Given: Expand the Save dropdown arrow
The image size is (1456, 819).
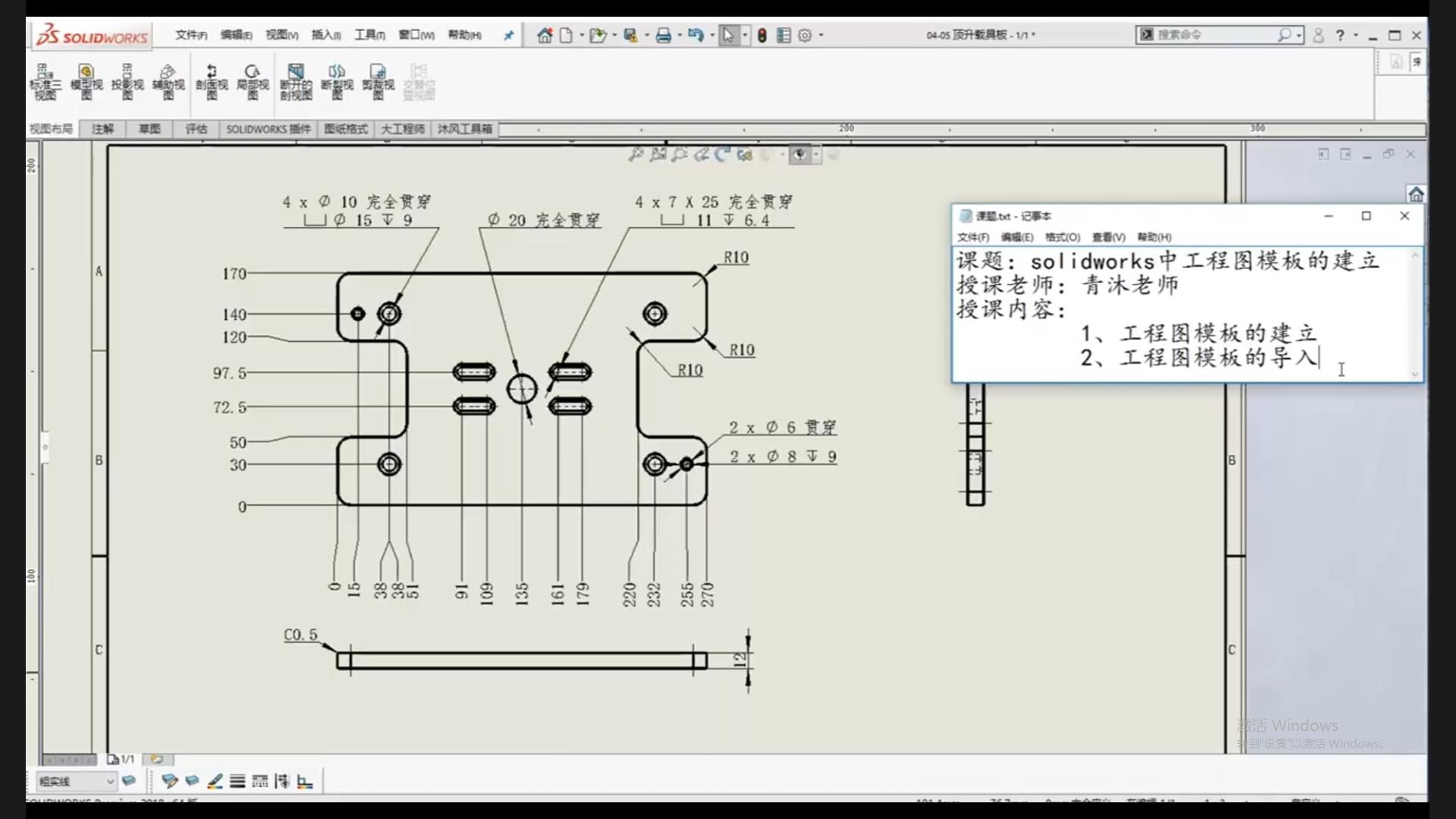Looking at the screenshot, I should (x=647, y=35).
